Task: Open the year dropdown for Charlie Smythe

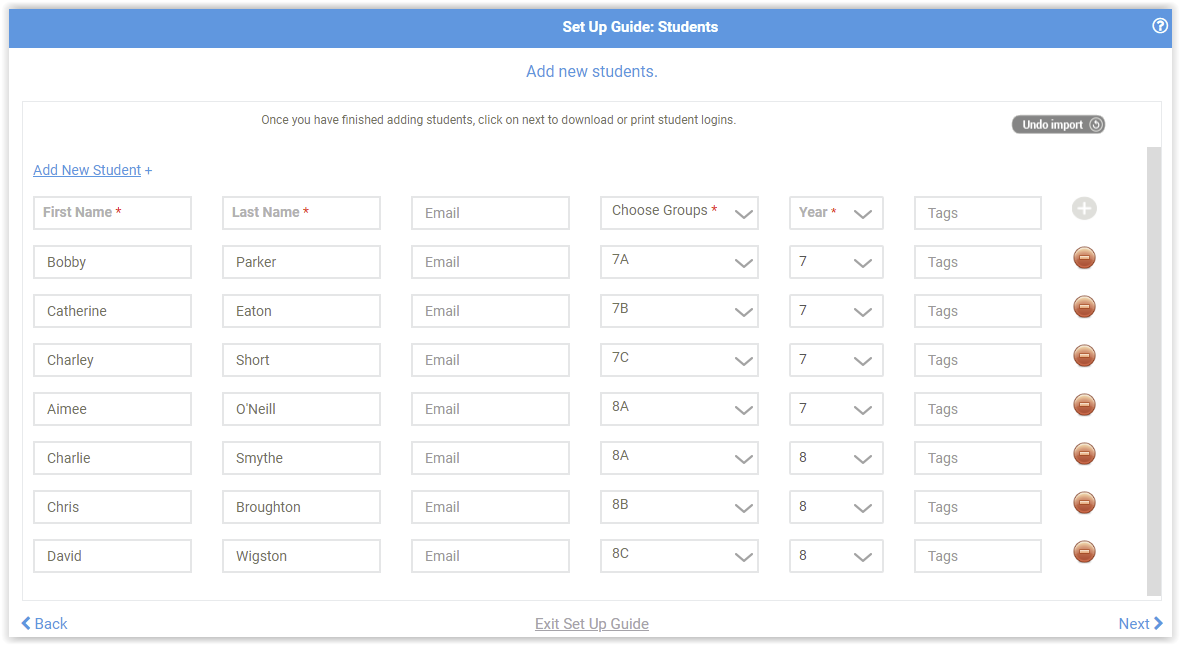Action: pyautogui.click(x=836, y=458)
